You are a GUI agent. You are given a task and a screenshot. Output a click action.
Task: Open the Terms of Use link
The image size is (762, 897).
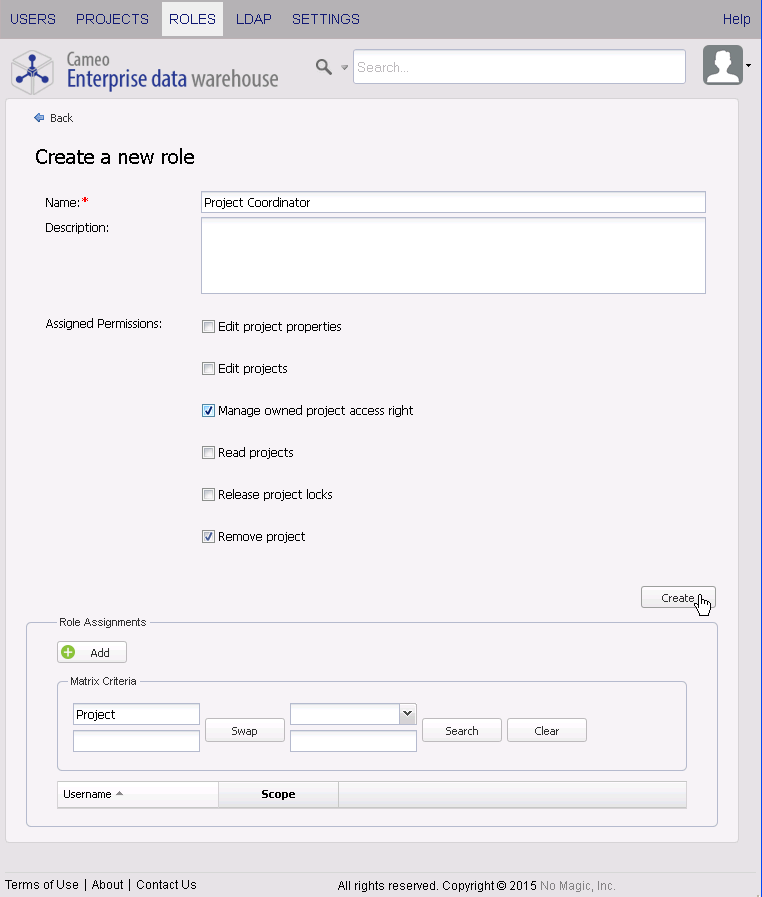(42, 884)
